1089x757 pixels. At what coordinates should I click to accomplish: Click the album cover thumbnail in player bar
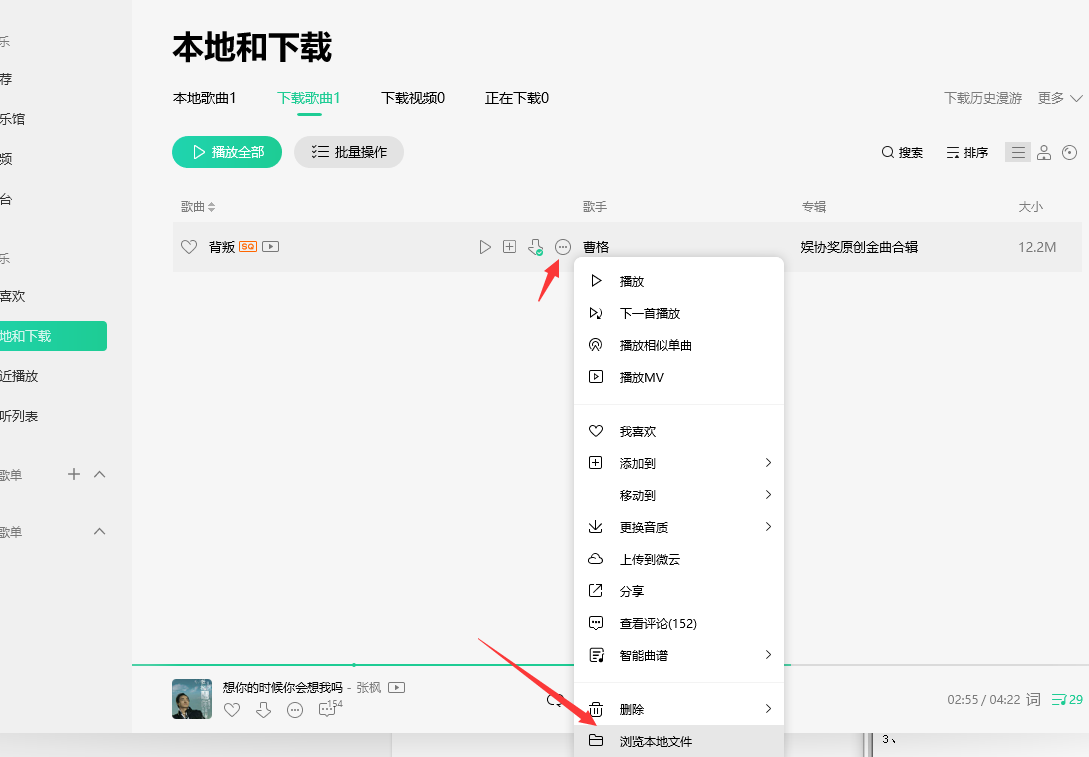click(191, 699)
